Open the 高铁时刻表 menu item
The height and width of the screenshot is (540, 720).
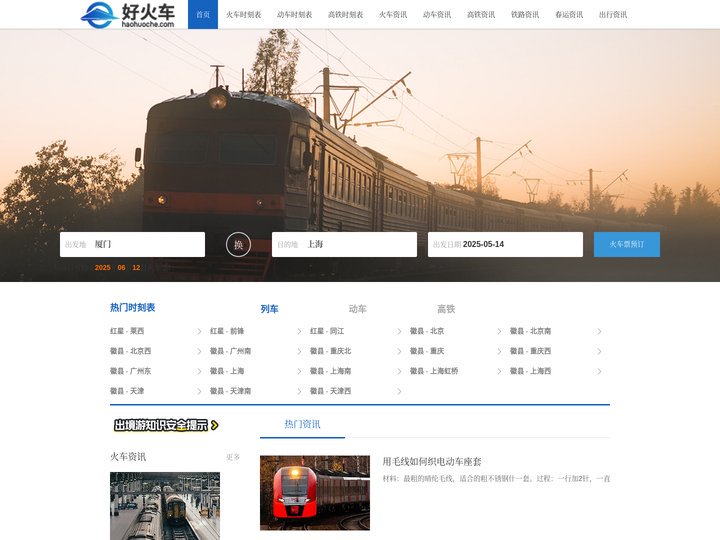(x=345, y=15)
